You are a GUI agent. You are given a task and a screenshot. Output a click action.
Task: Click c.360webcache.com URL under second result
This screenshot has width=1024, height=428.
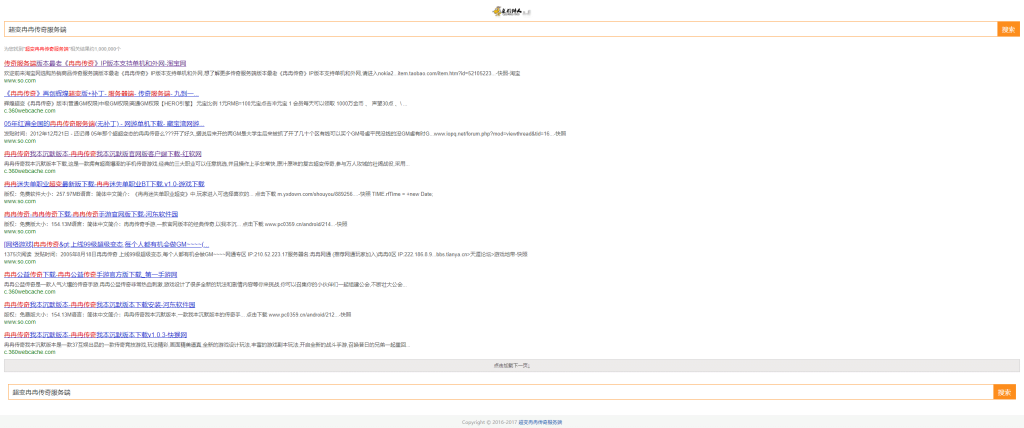[29, 110]
